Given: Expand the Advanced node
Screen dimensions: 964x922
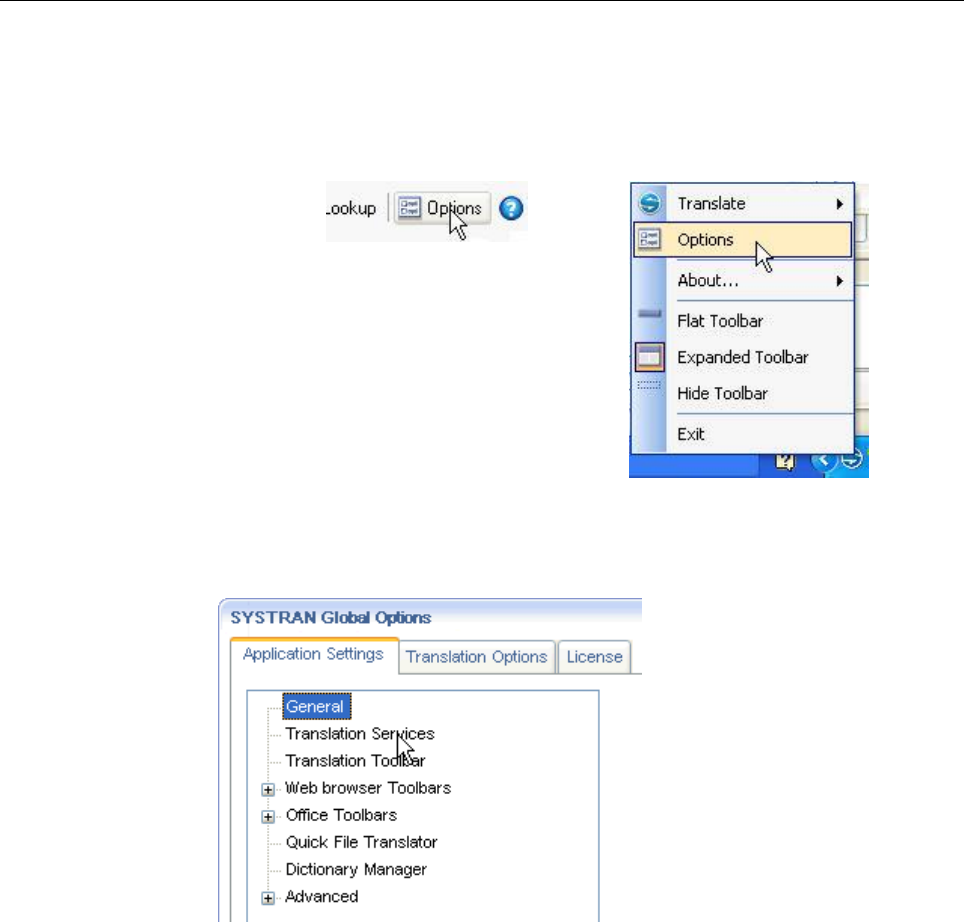Looking at the screenshot, I should 267,898.
